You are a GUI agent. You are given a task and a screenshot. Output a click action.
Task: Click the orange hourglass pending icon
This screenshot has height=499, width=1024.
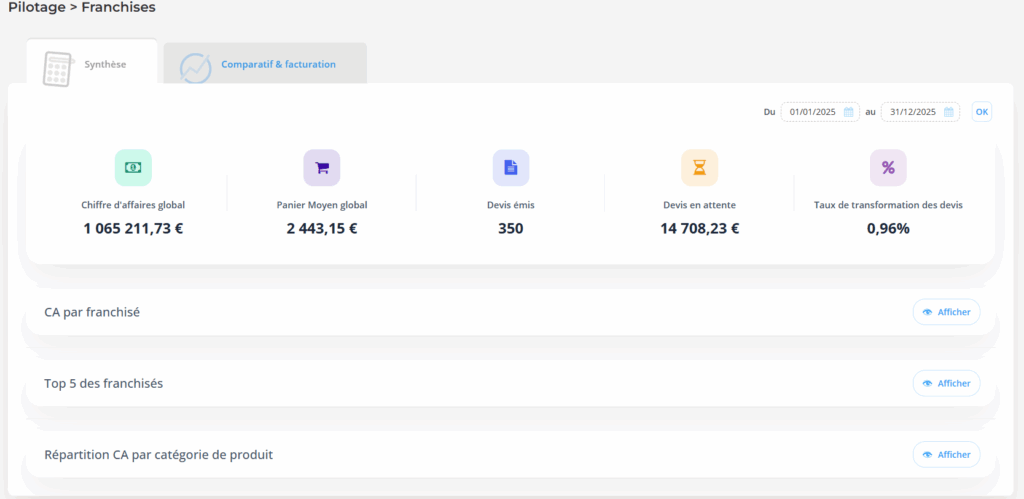pyautogui.click(x=699, y=167)
